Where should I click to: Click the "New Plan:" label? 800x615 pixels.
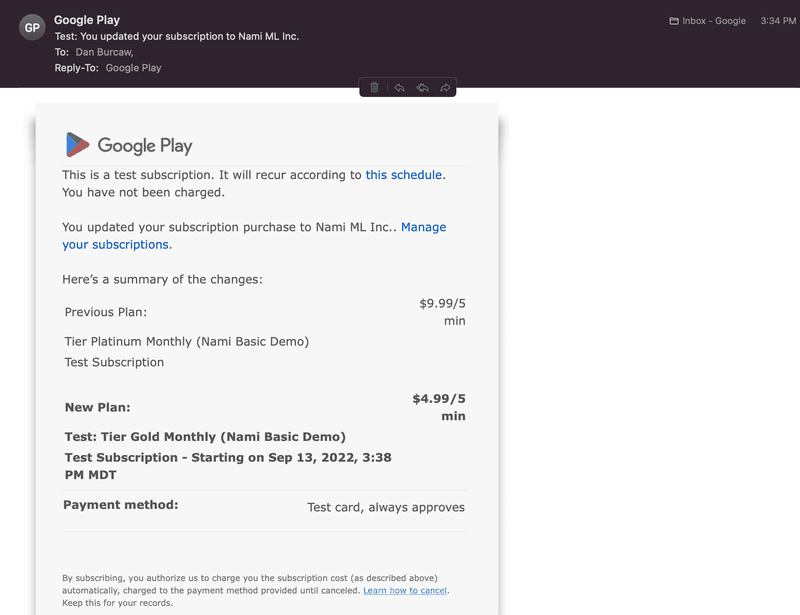click(97, 407)
